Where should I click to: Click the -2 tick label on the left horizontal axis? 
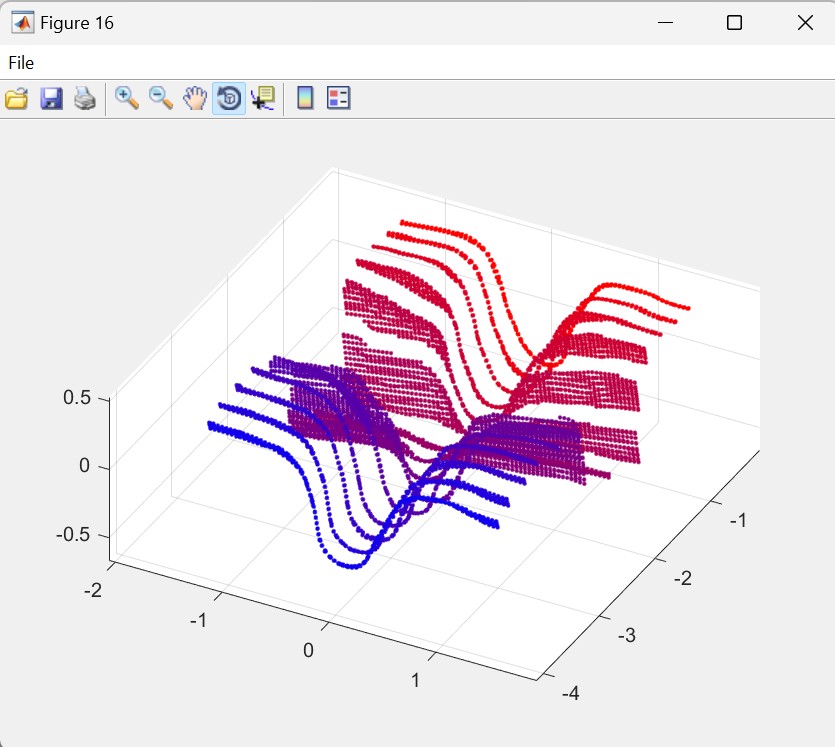tap(92, 590)
